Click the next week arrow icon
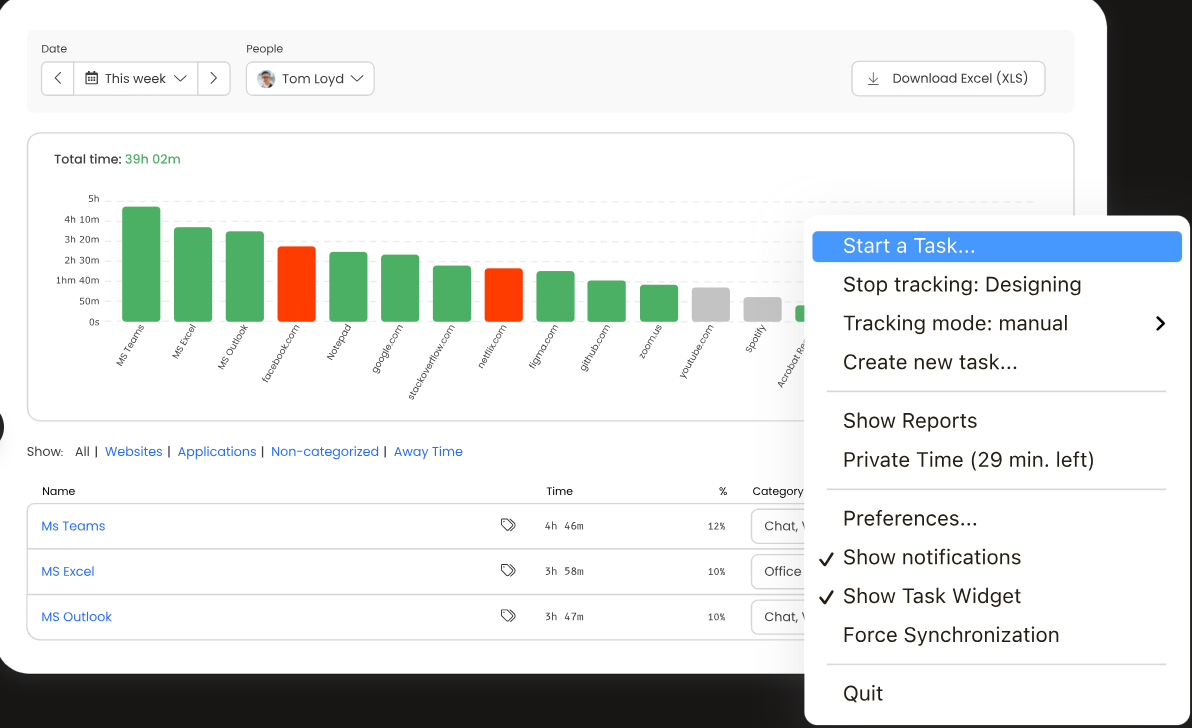The height and width of the screenshot is (728, 1192). coord(214,78)
